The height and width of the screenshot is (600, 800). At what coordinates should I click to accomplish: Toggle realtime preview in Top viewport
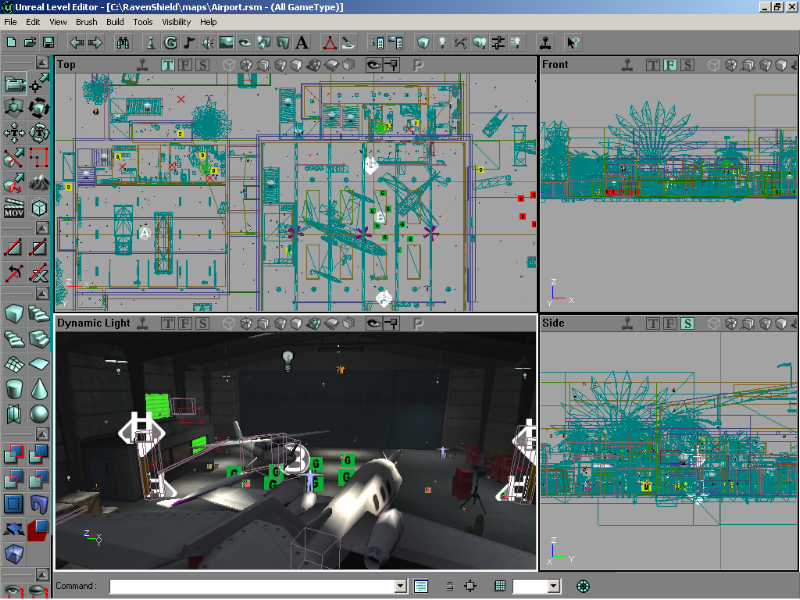(143, 65)
